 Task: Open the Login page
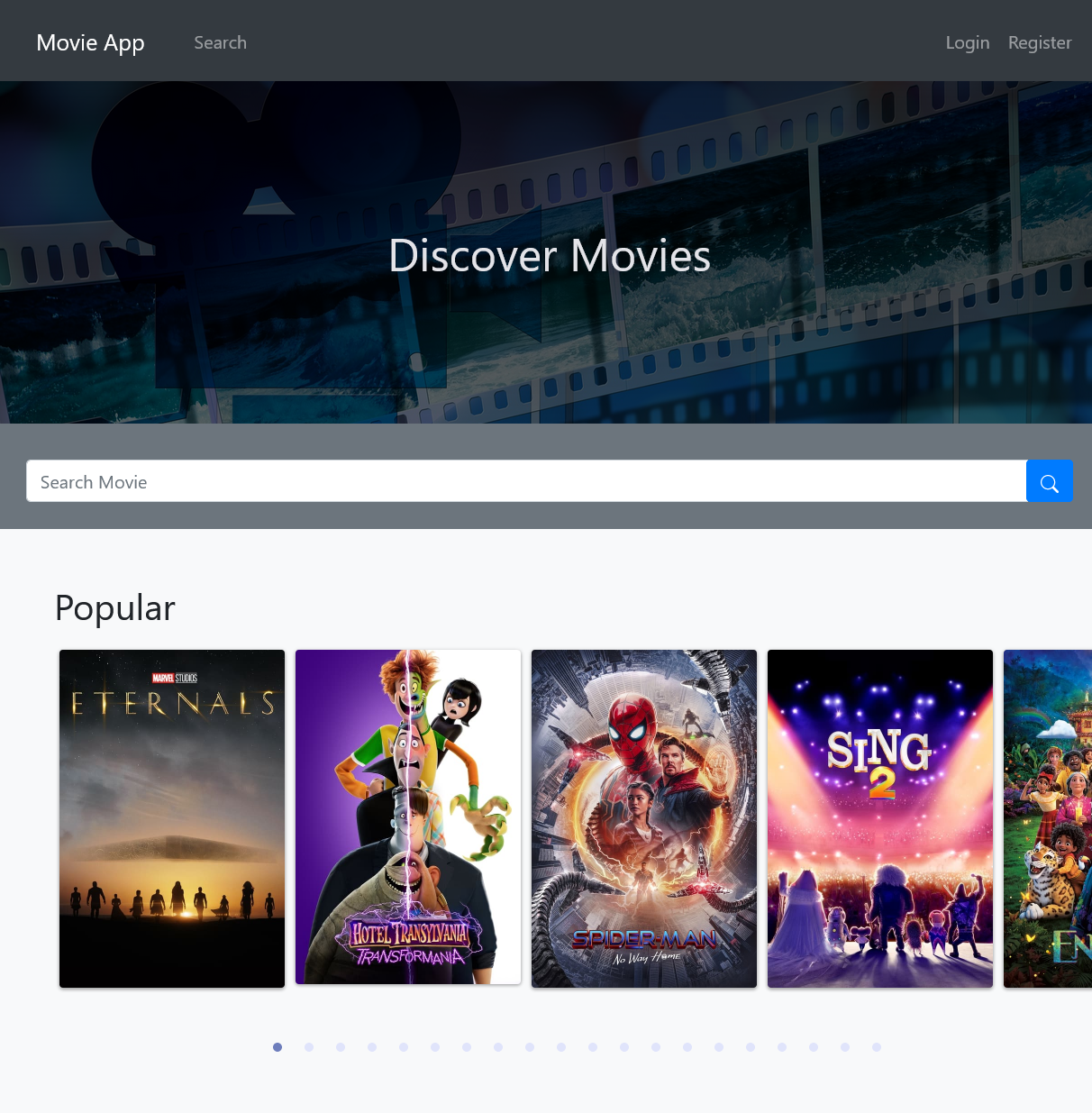968,42
